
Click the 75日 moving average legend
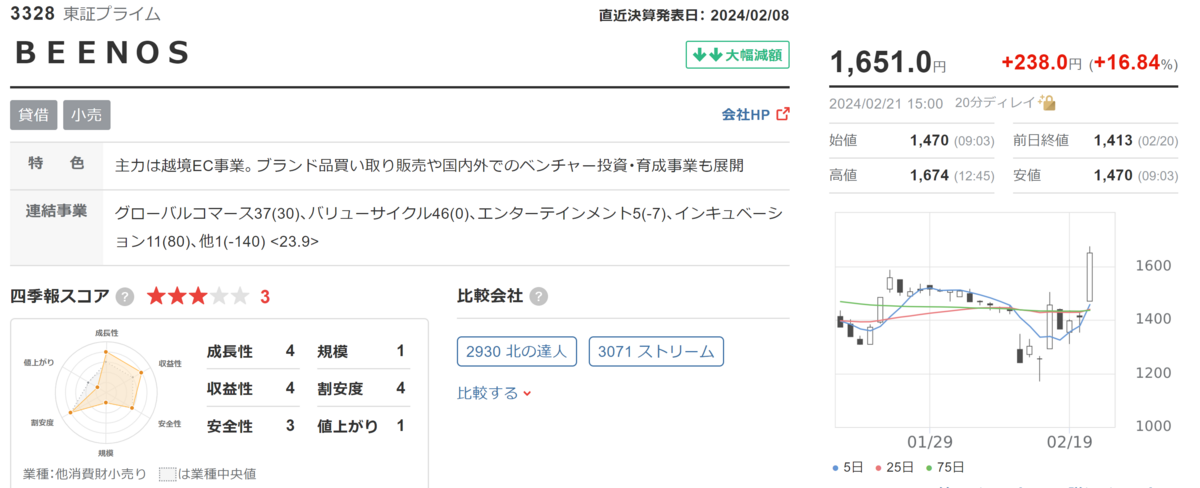947,467
